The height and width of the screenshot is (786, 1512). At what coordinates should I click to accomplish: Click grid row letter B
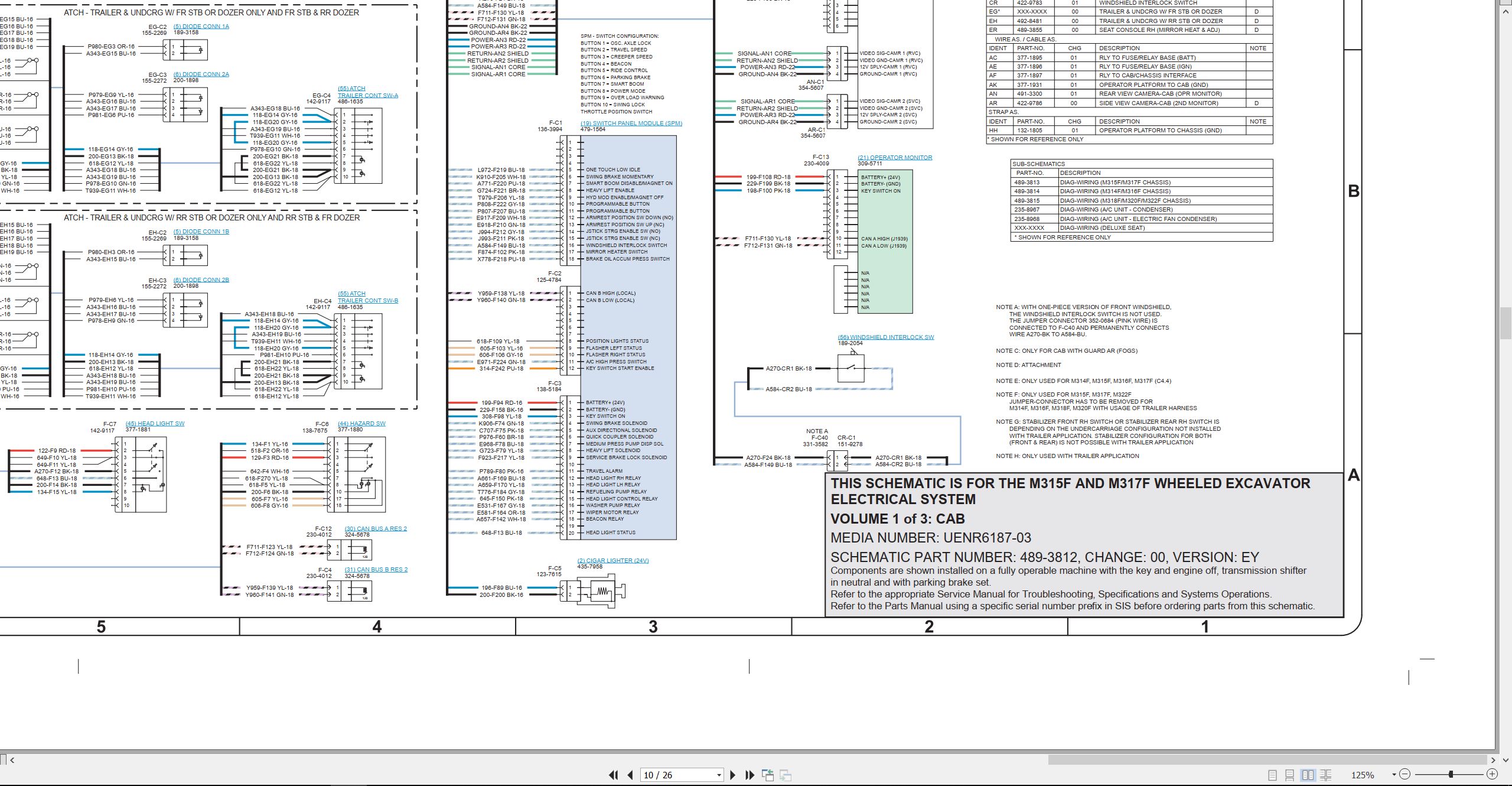[1353, 191]
